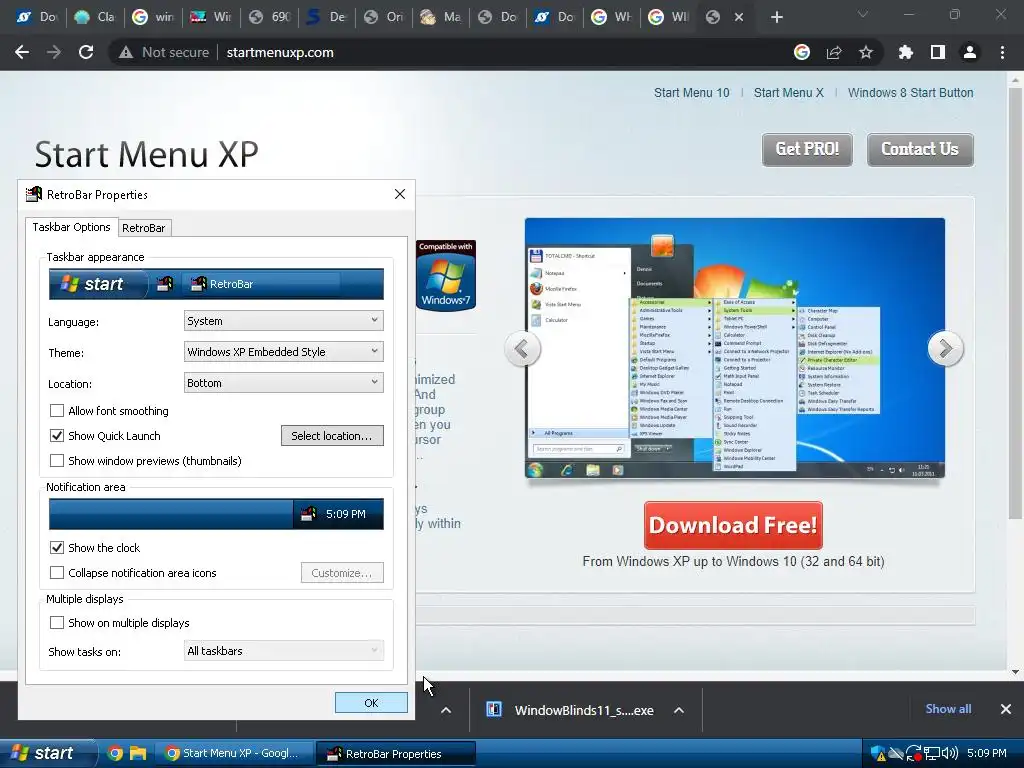Uncheck Show the clock
The width and height of the screenshot is (1024, 768).
click(x=57, y=547)
